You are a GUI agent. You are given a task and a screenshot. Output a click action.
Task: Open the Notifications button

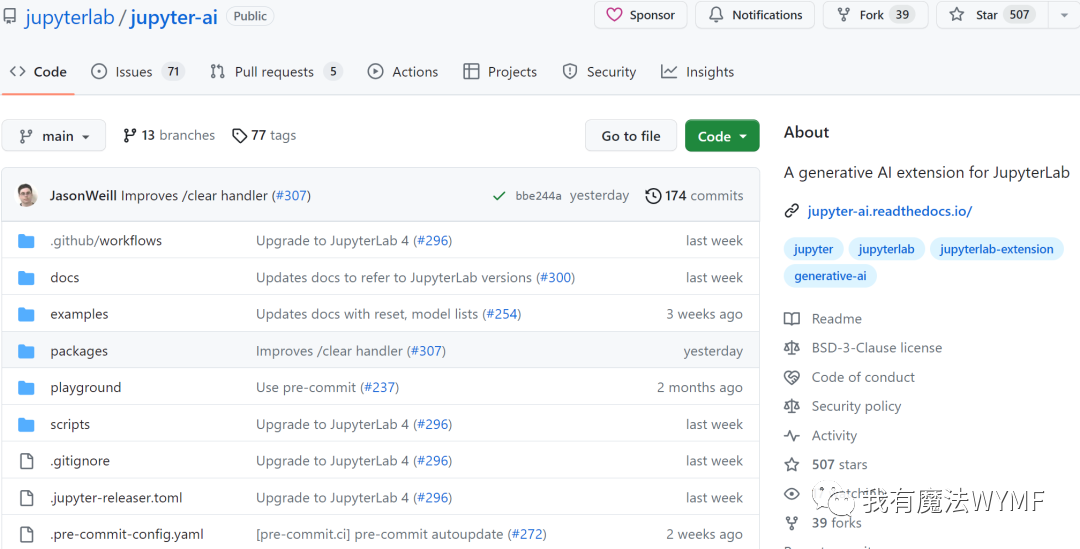(x=754, y=14)
